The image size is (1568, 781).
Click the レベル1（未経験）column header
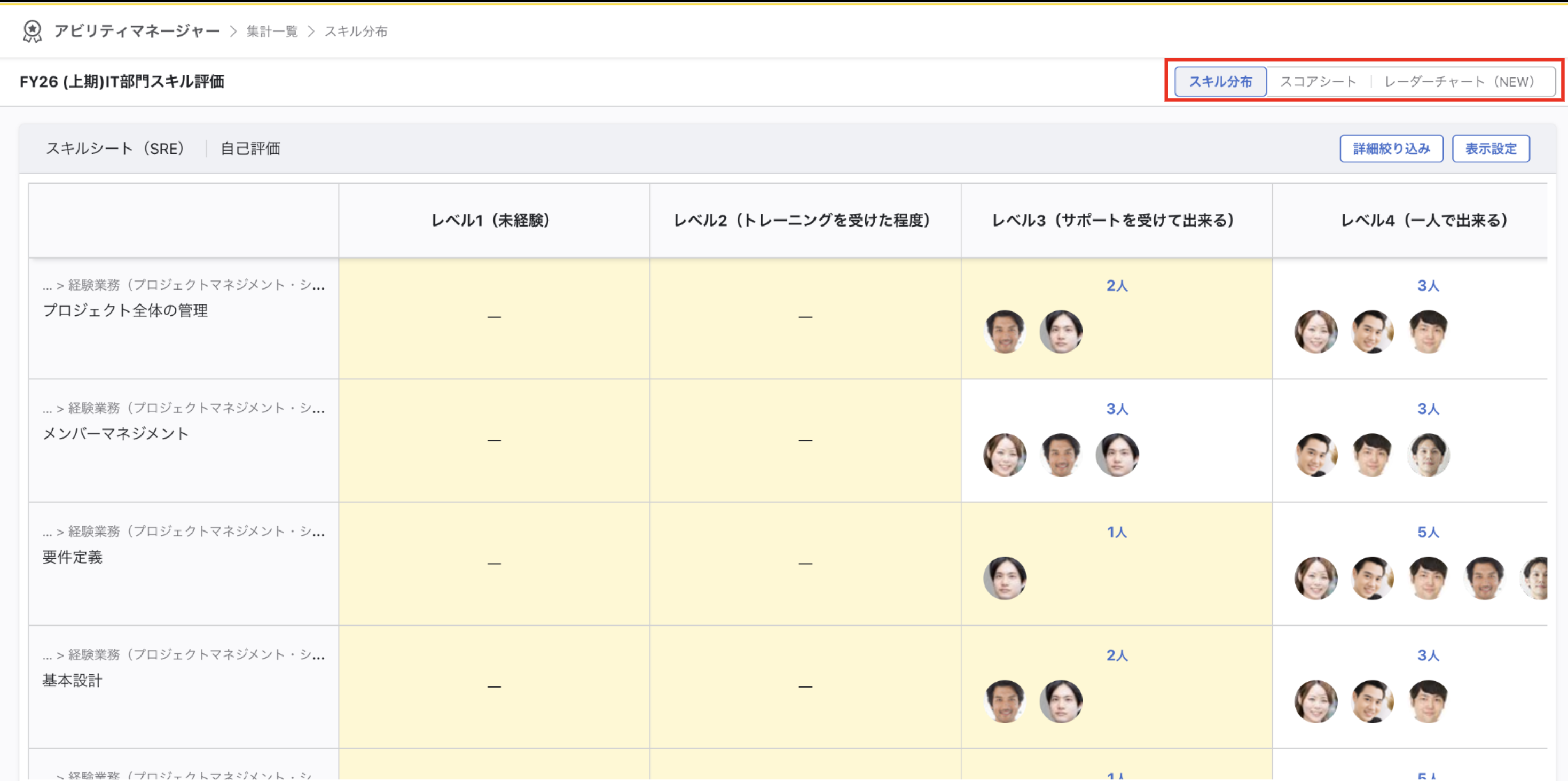coord(491,221)
